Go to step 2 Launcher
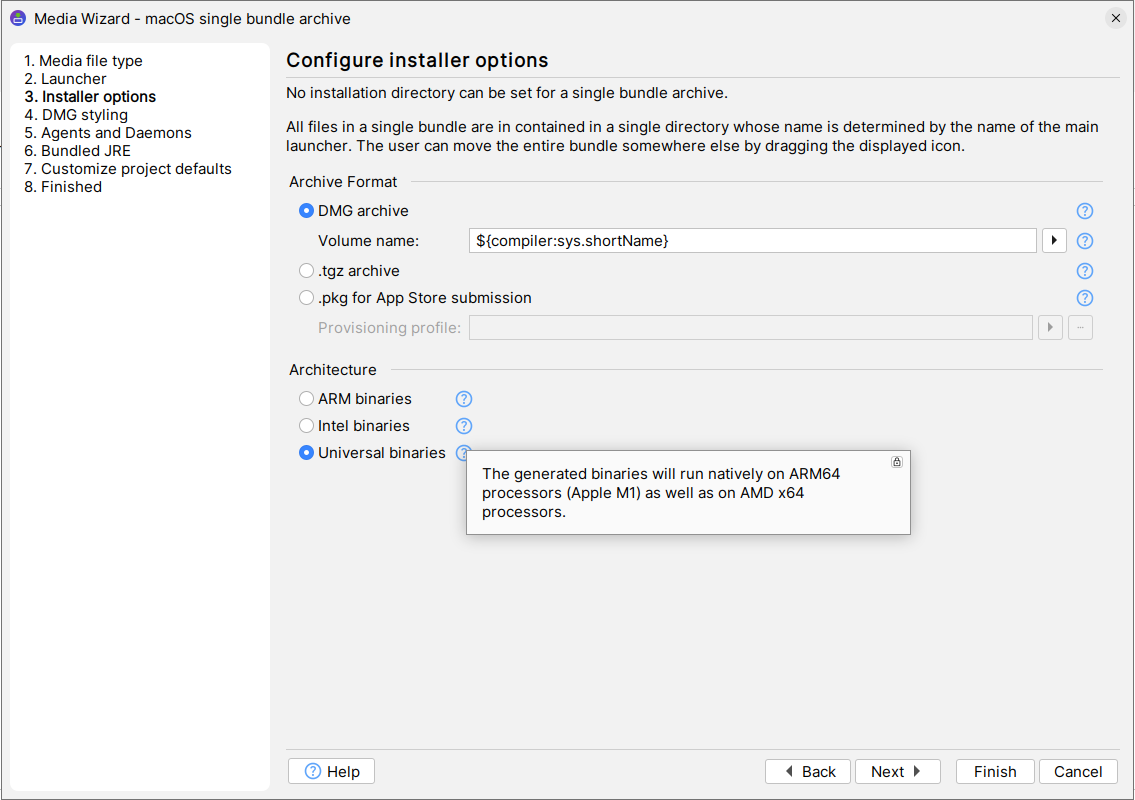This screenshot has width=1135, height=800. click(65, 79)
